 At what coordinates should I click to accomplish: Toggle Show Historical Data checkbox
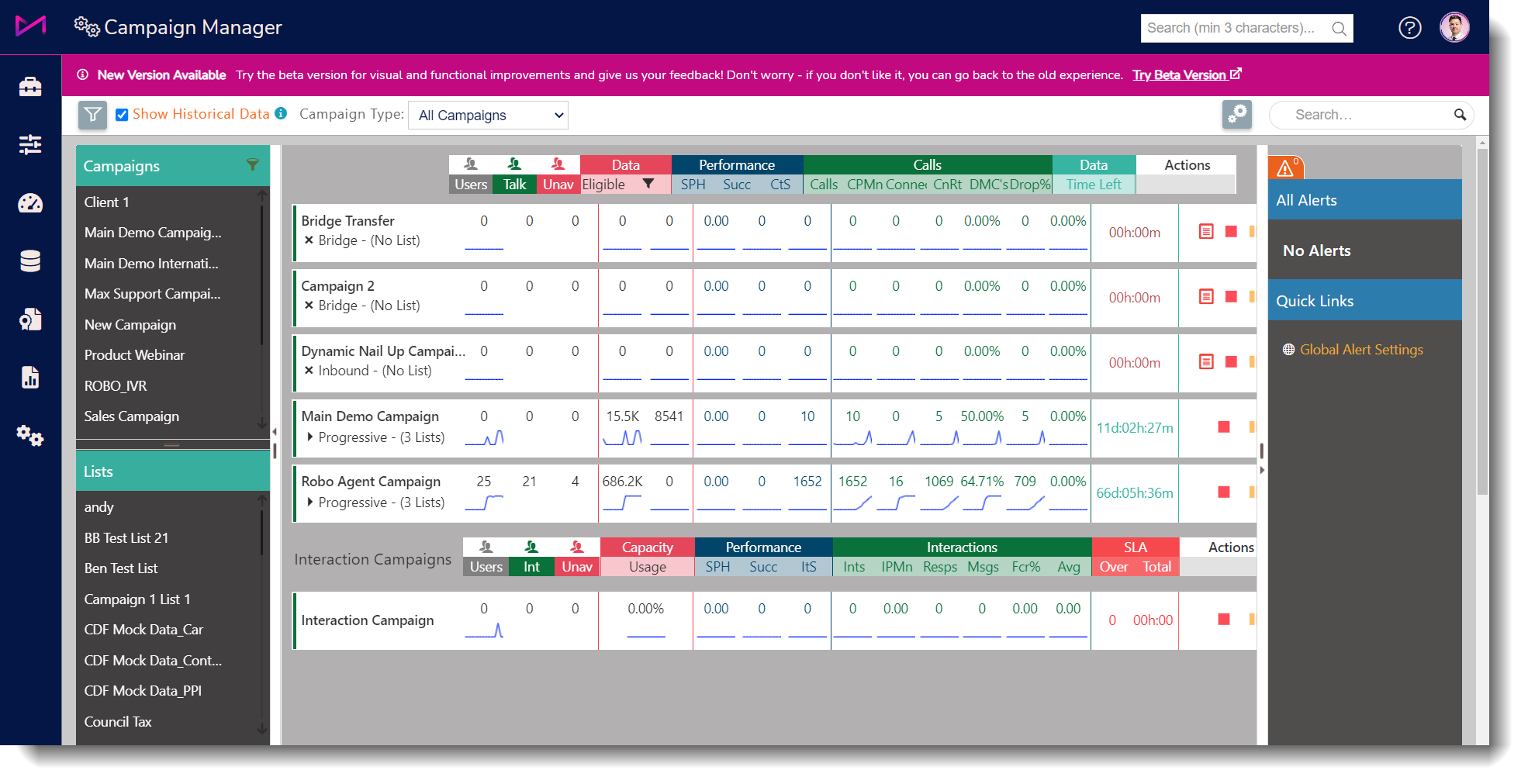coord(122,115)
